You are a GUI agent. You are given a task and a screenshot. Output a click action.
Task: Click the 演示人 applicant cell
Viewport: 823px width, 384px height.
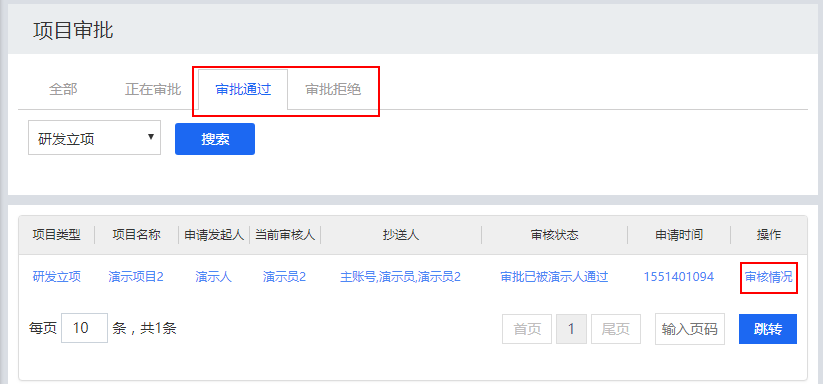(x=214, y=277)
